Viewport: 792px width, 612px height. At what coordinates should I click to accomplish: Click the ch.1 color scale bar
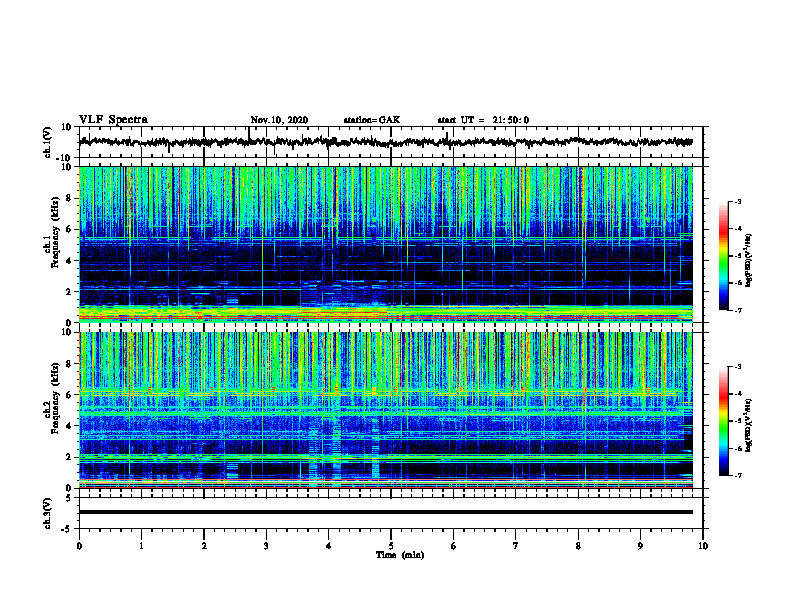tap(724, 256)
